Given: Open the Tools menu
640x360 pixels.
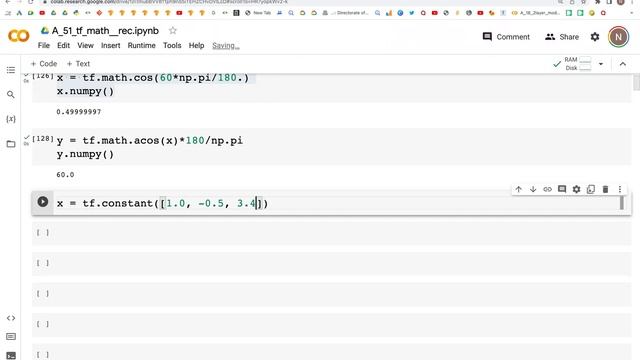Looking at the screenshot, I should click(172, 45).
